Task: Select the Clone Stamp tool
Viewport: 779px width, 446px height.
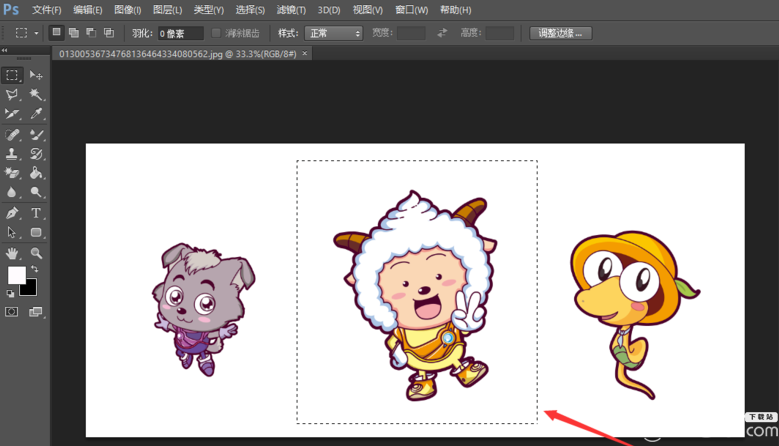Action: click(x=12, y=154)
